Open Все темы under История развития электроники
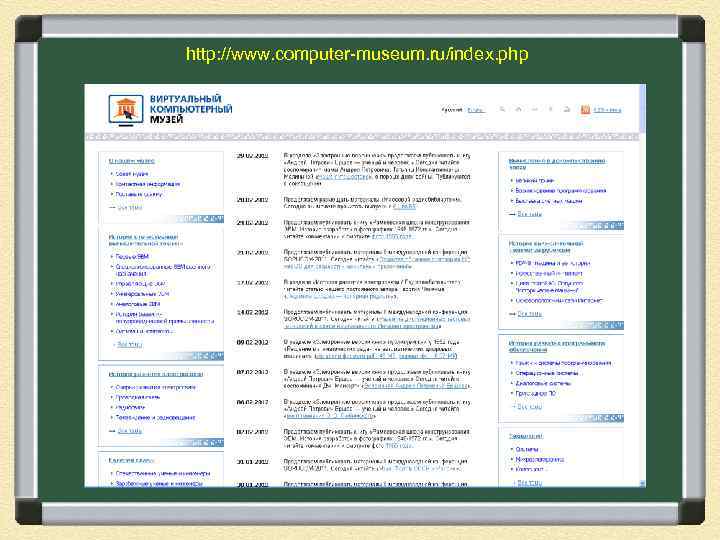 click(x=129, y=431)
